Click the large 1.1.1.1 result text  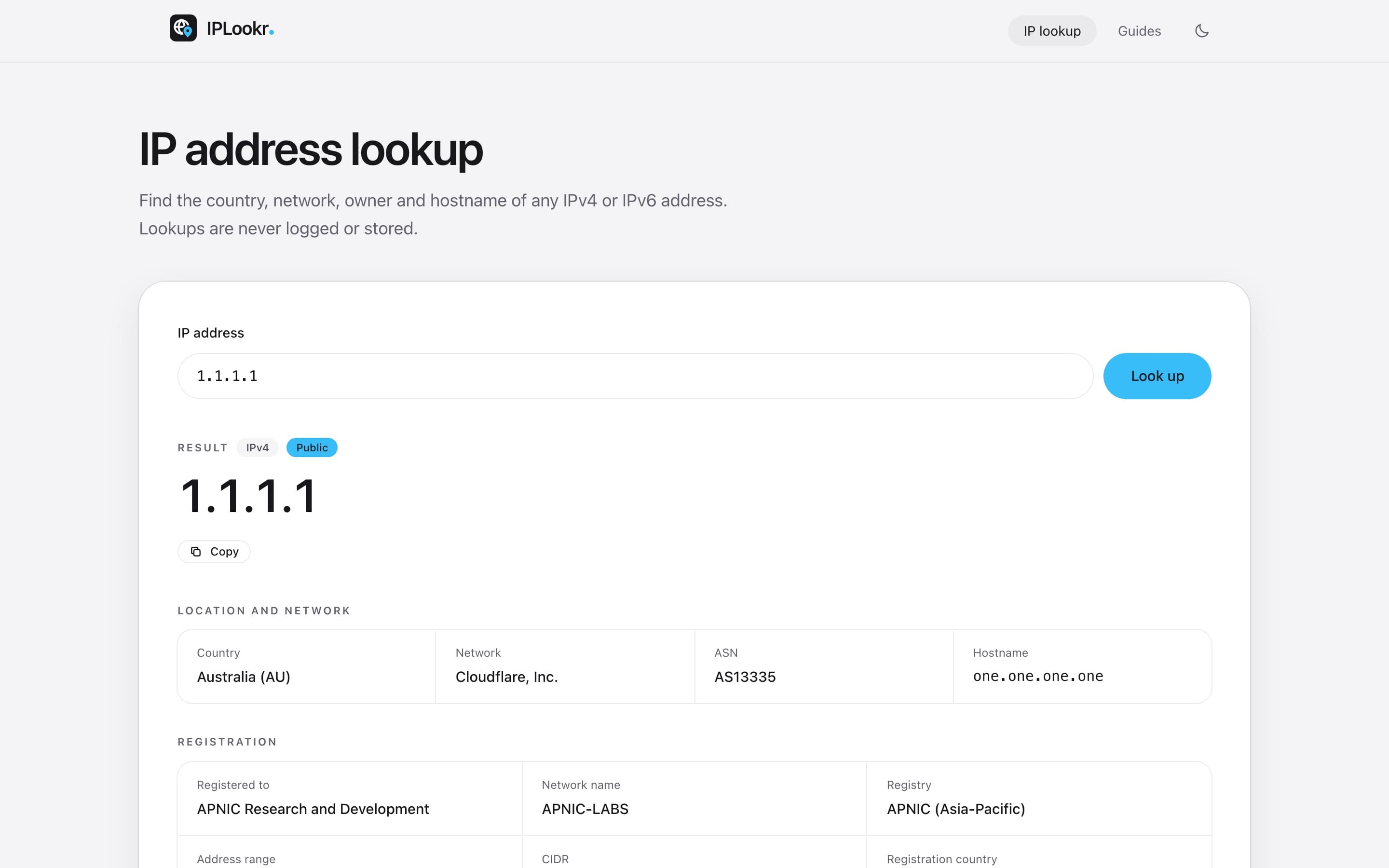248,496
